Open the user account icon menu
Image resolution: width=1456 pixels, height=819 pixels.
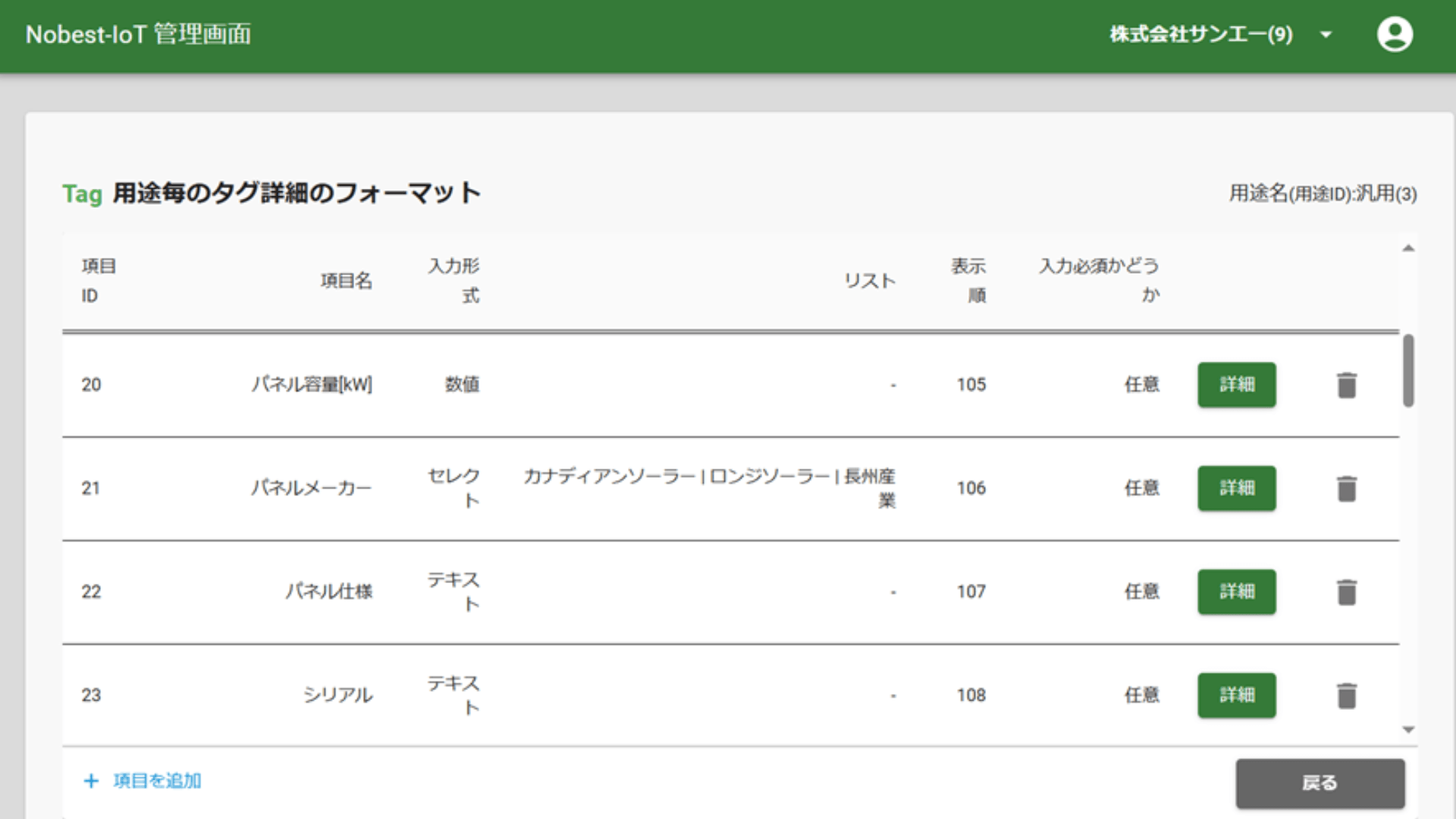coord(1395,34)
